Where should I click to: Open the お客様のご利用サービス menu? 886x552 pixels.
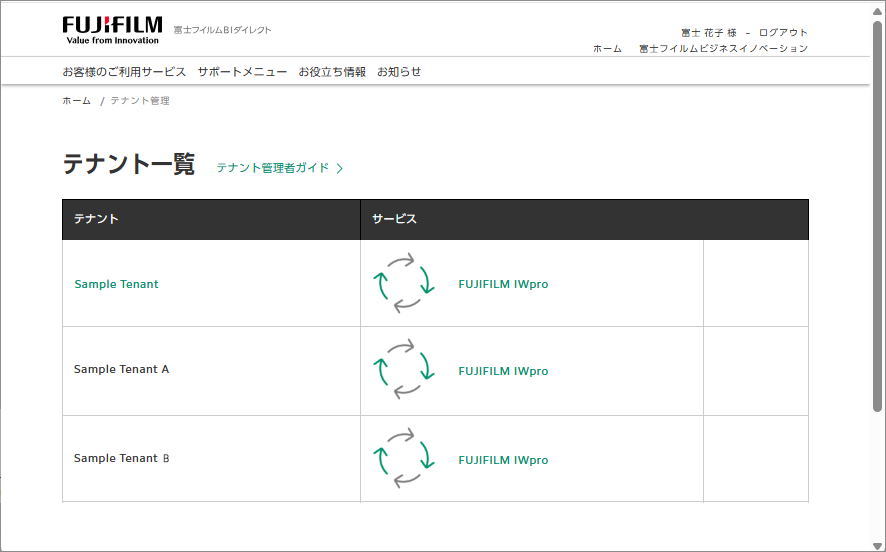click(x=124, y=72)
